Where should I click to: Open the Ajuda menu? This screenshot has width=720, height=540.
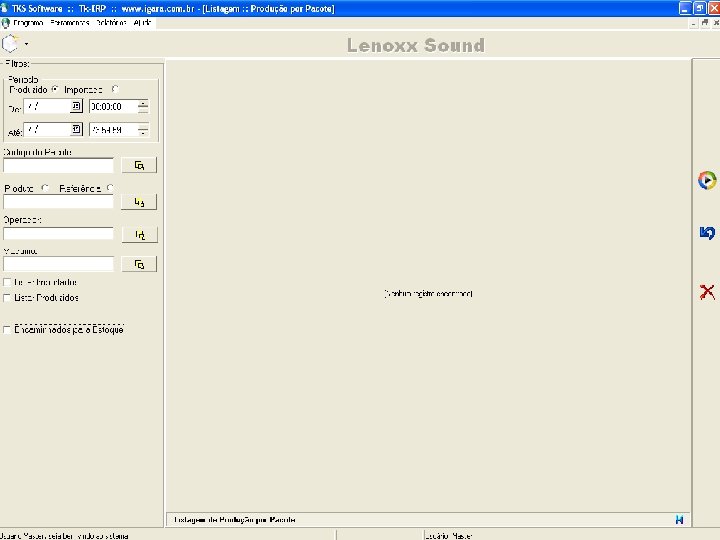tap(142, 22)
